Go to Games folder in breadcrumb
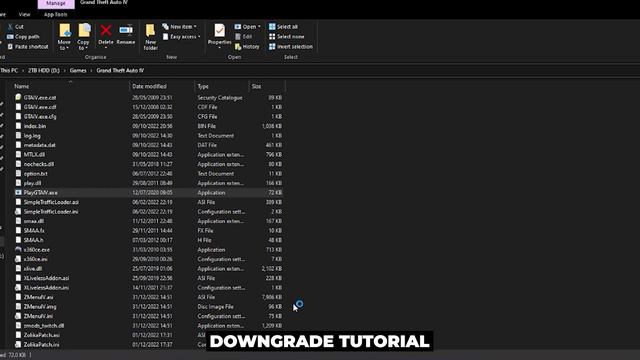 (x=78, y=71)
